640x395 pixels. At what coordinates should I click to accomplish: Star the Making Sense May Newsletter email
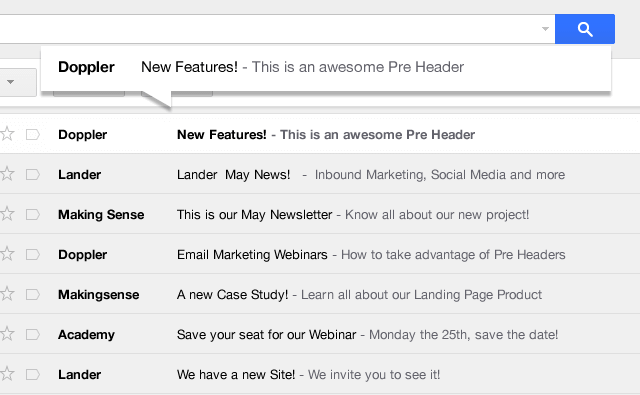(7, 214)
